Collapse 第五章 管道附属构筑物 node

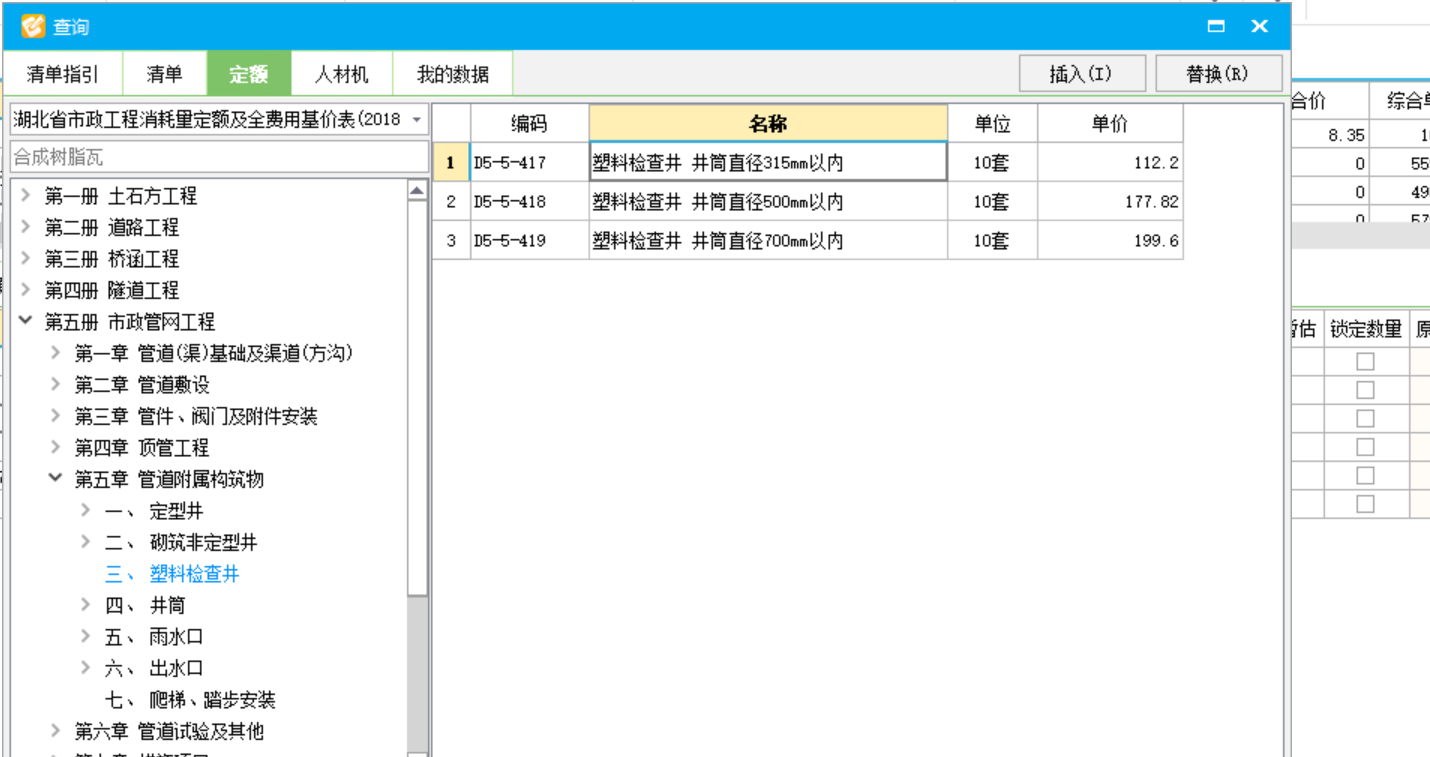tap(56, 479)
